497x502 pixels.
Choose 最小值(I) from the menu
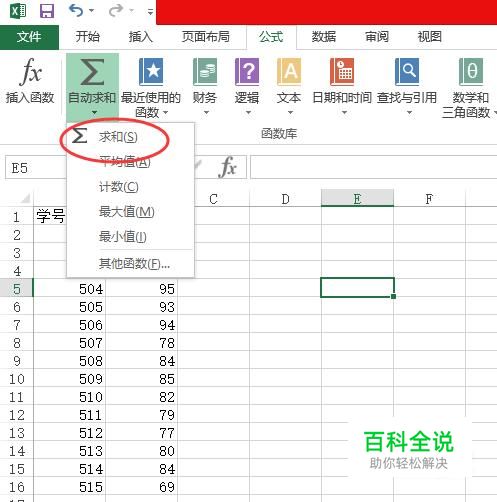click(130, 237)
